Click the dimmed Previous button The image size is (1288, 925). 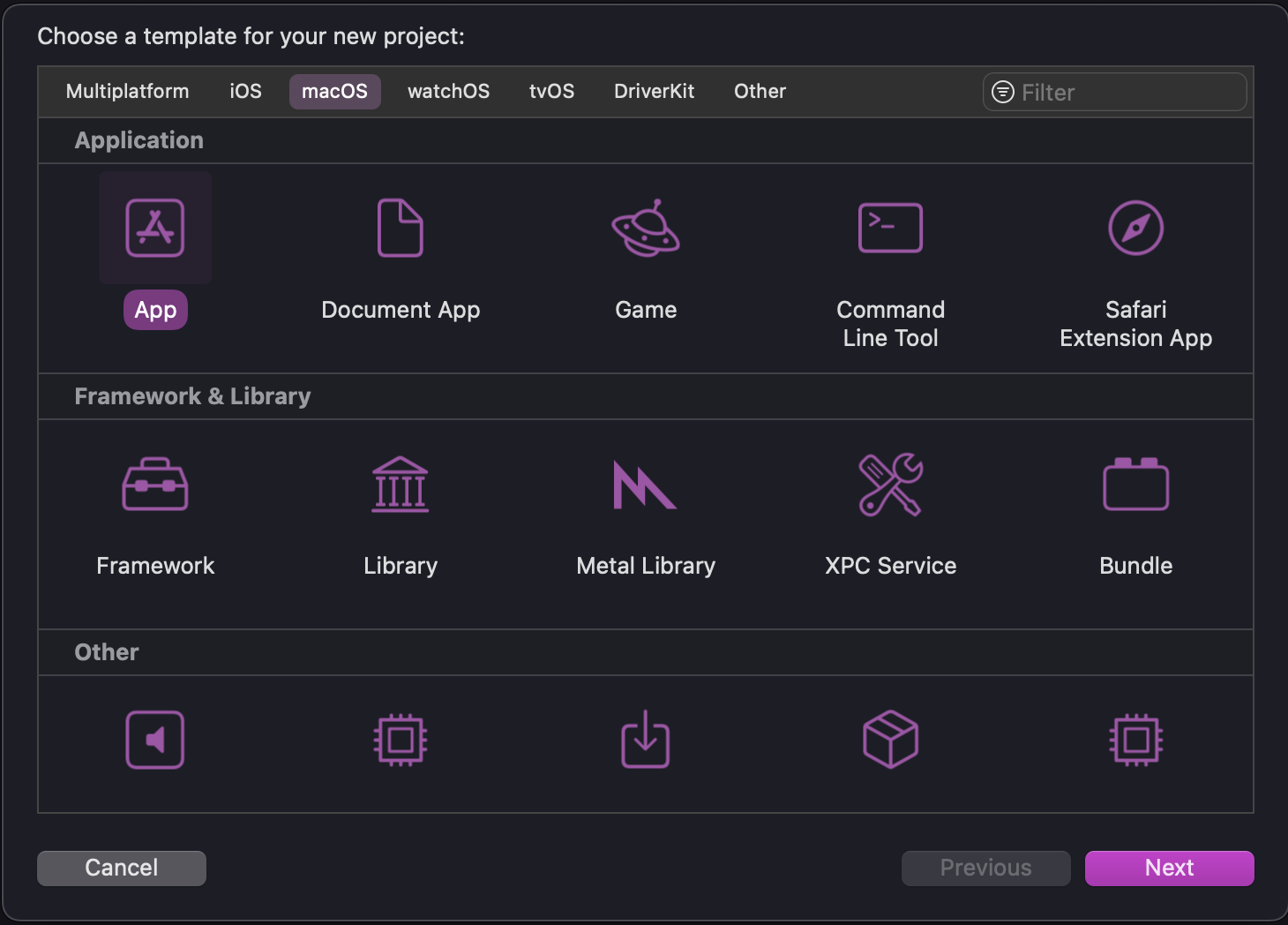[x=986, y=869]
